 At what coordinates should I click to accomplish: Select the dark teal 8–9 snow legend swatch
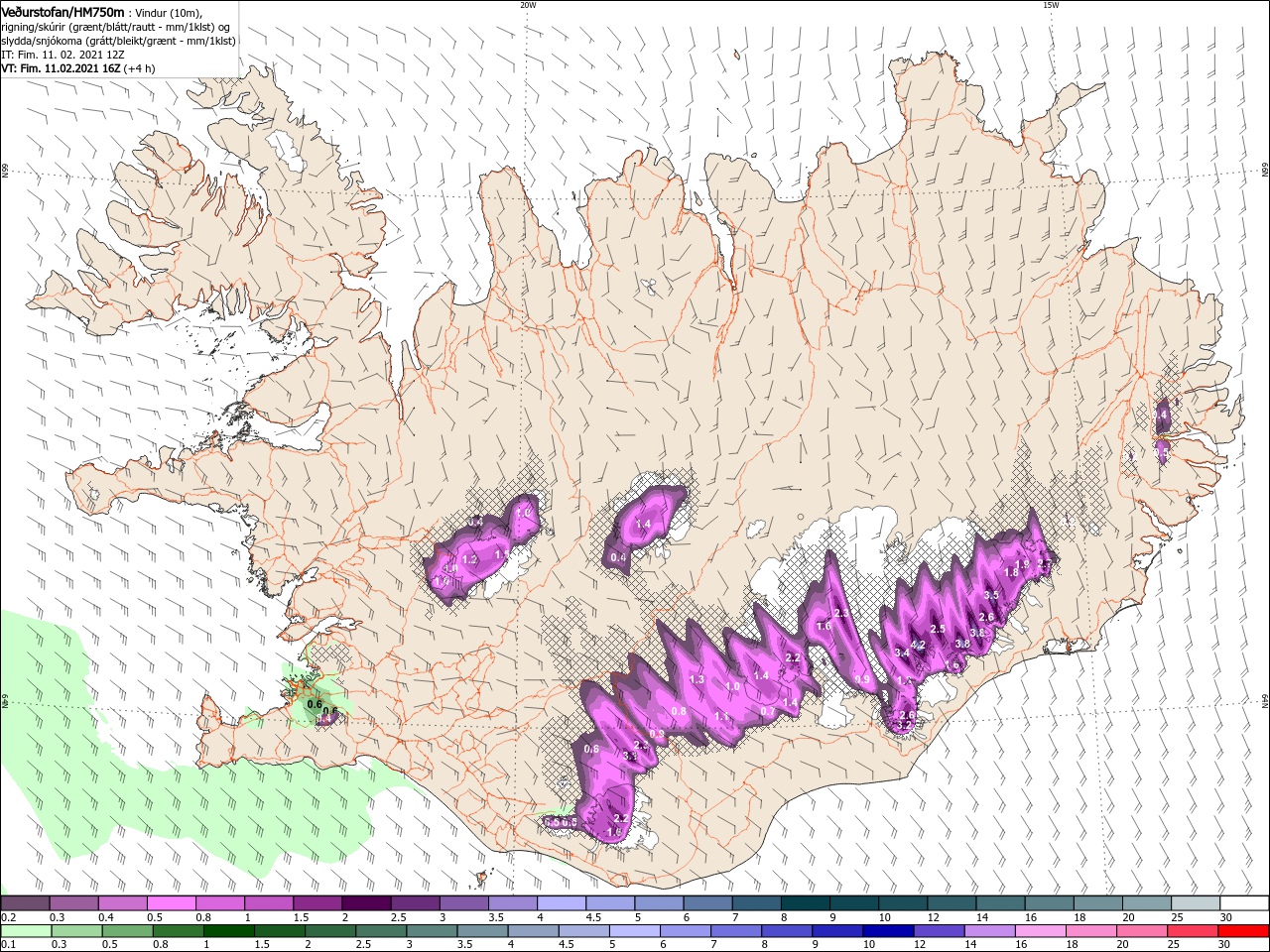[804, 903]
